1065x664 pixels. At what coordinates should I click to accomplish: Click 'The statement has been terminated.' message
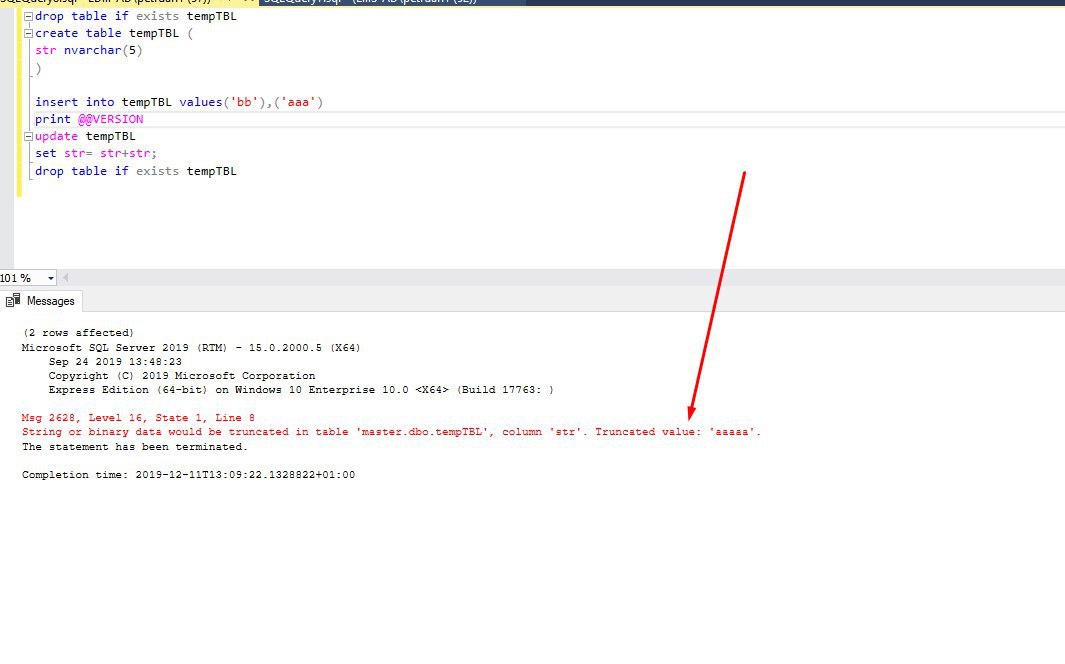tap(134, 447)
